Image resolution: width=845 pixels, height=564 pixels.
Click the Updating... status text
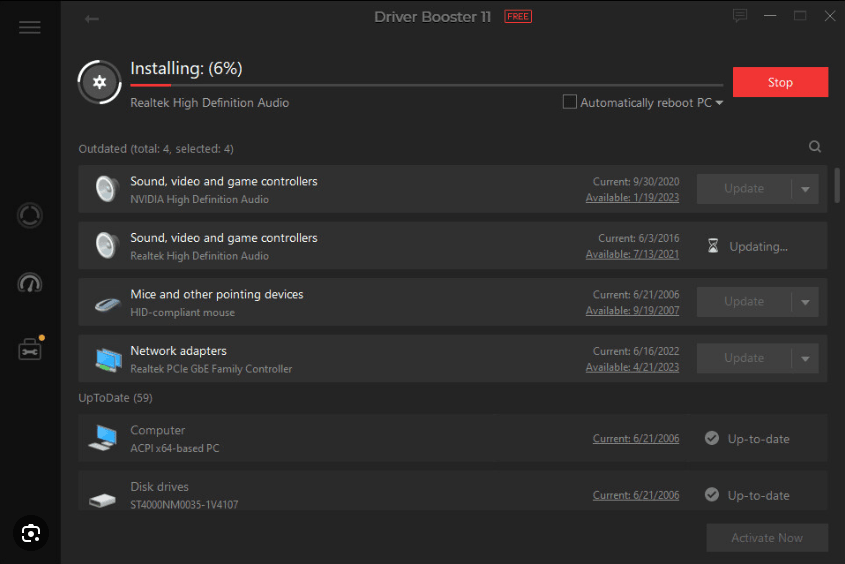pos(758,247)
